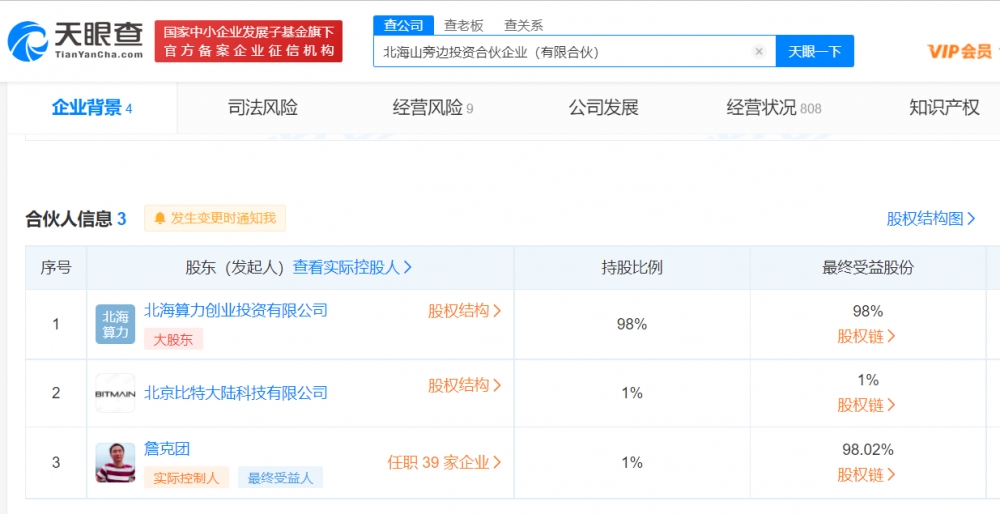Expand 股权结构 for 北海算力创业投资有限公司
Screen dimensions: 1000x514
pos(464,311)
